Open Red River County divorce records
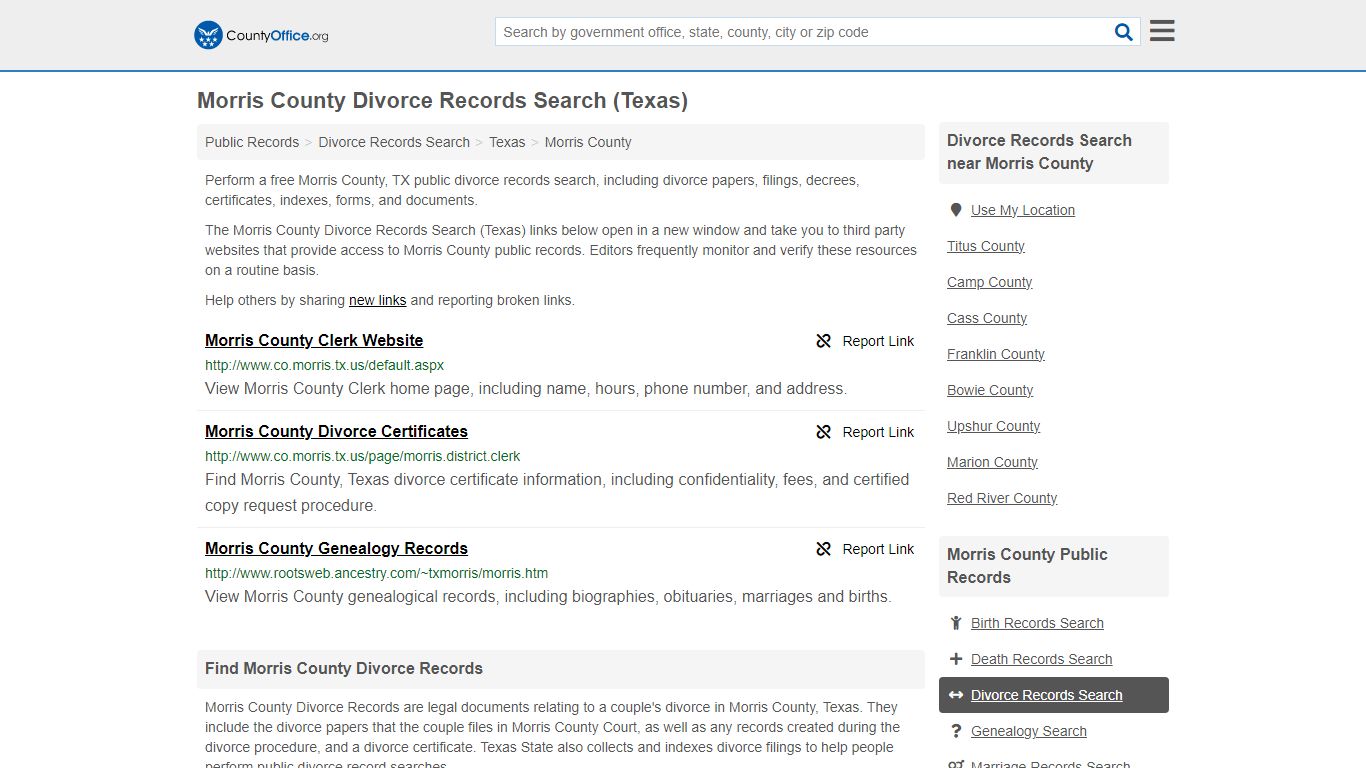 (1002, 498)
